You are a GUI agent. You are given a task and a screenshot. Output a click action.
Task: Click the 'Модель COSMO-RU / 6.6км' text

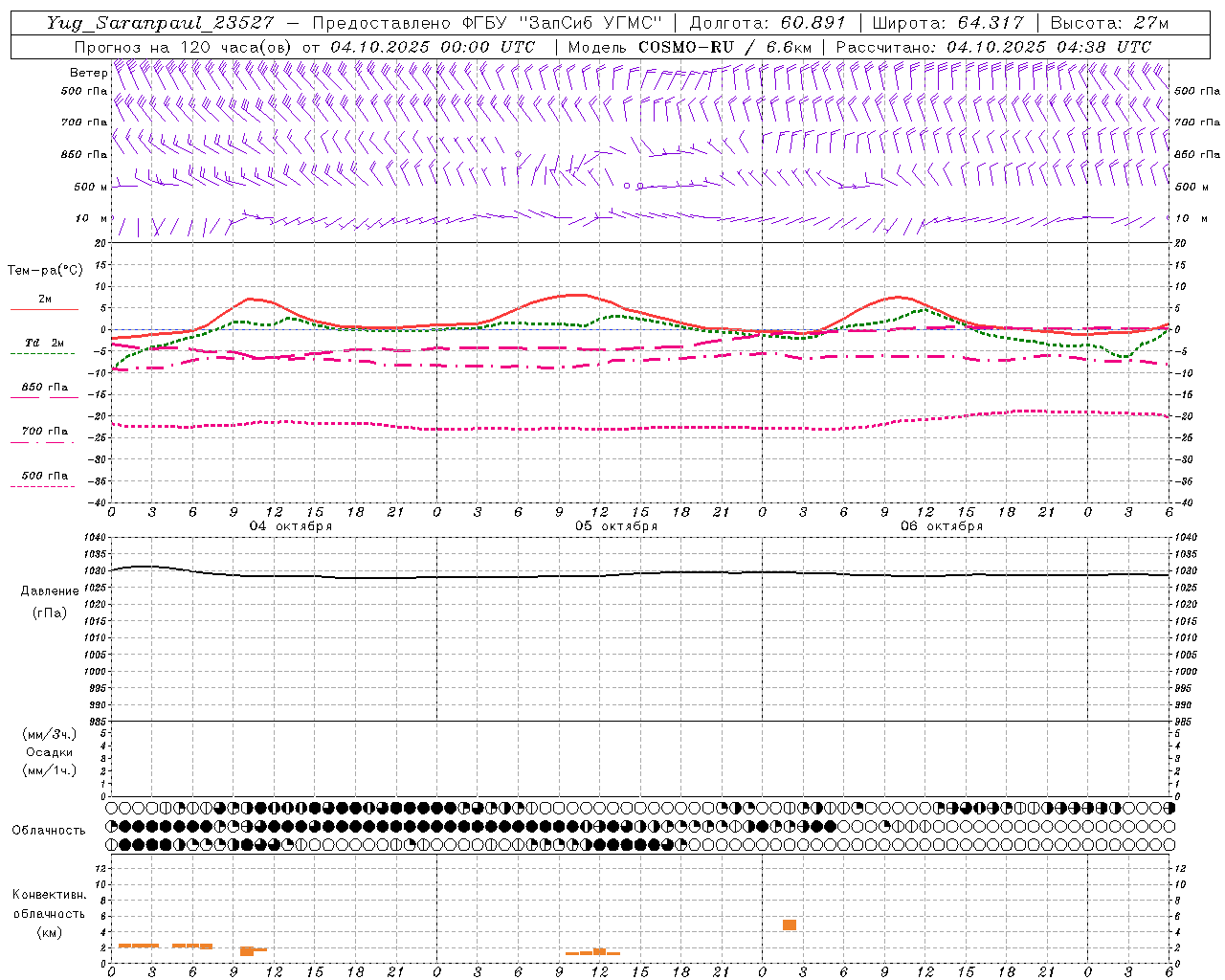point(690,47)
